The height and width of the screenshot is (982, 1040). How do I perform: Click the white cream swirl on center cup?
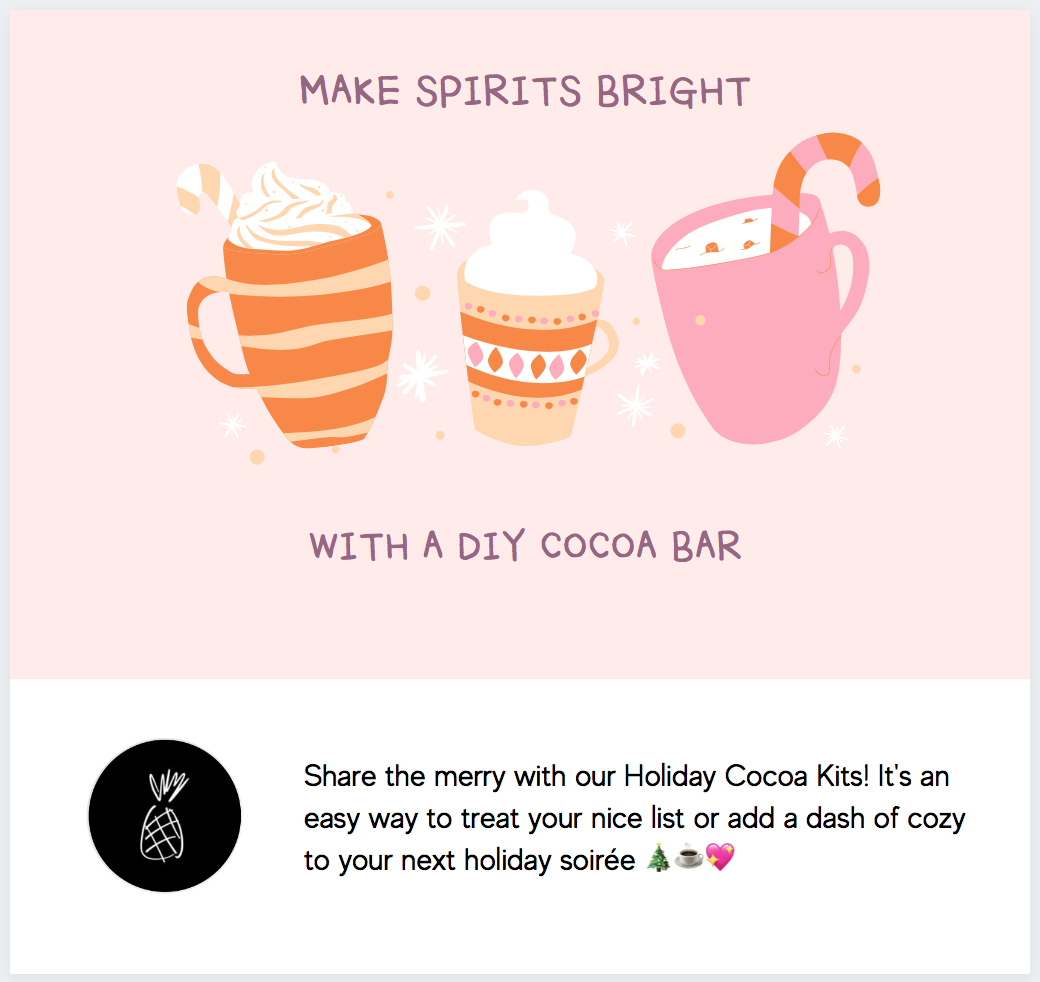pos(531,243)
